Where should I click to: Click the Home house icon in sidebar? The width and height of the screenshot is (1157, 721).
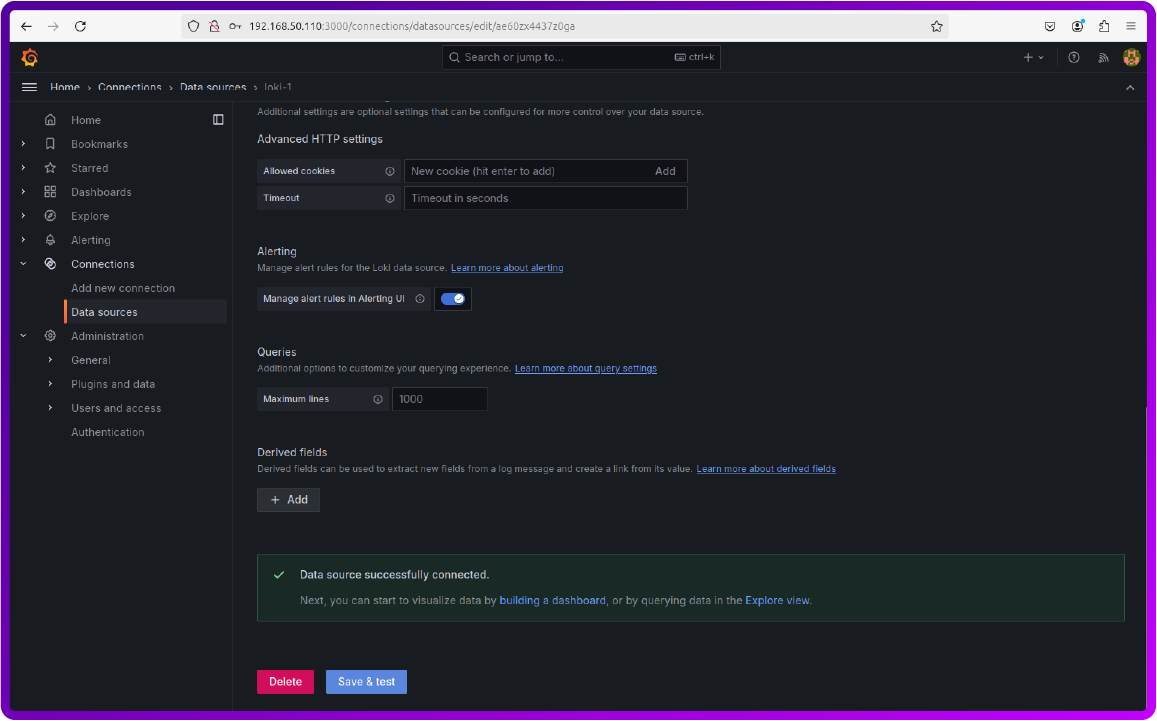coord(50,120)
